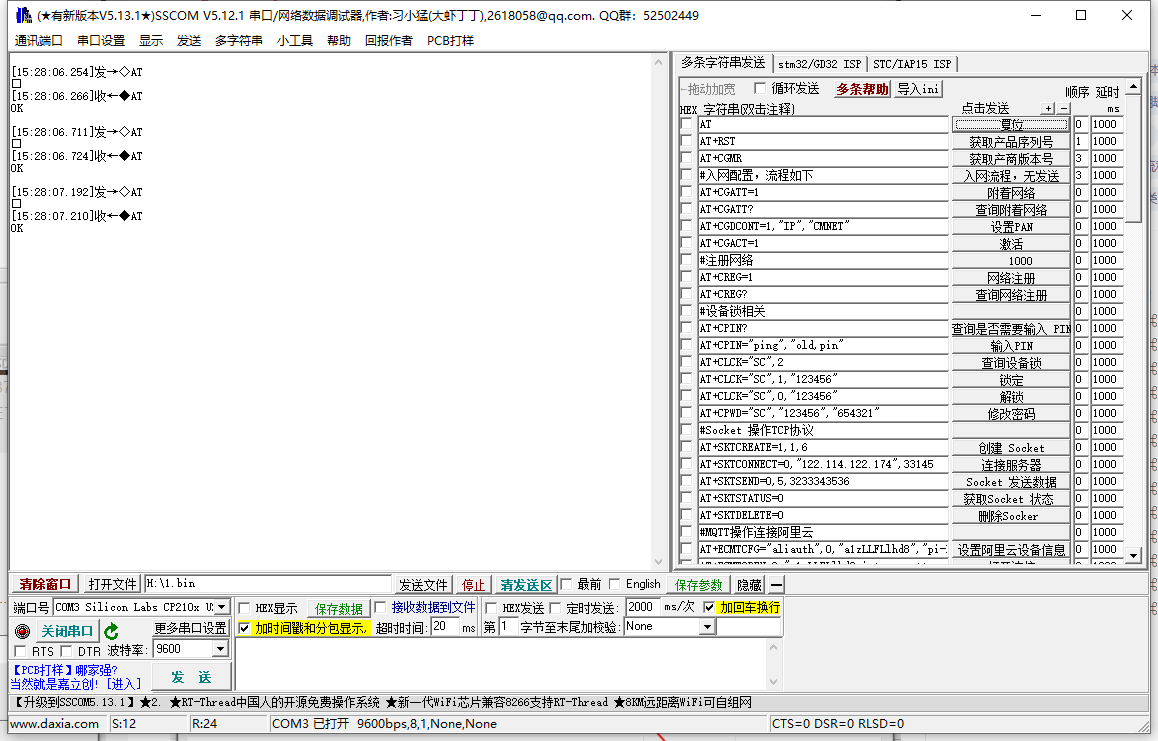Click 隐藏 to hide the send panel
The height and width of the screenshot is (741, 1158).
click(747, 584)
